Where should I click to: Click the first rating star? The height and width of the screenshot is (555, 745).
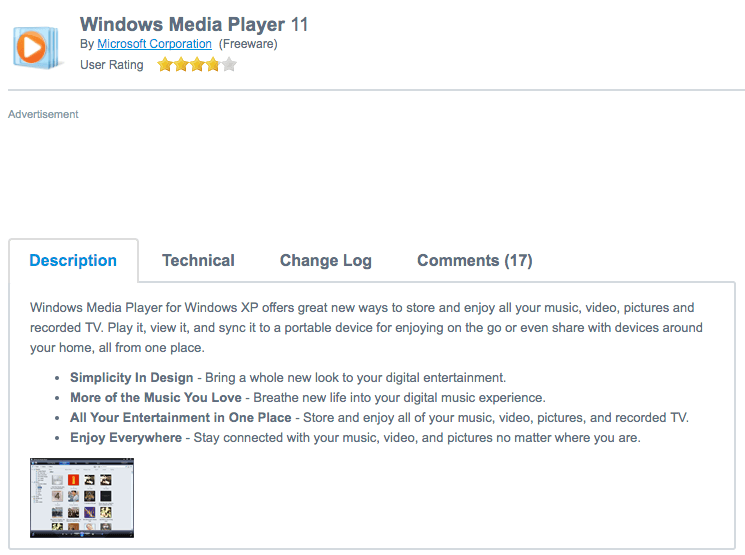tap(165, 64)
